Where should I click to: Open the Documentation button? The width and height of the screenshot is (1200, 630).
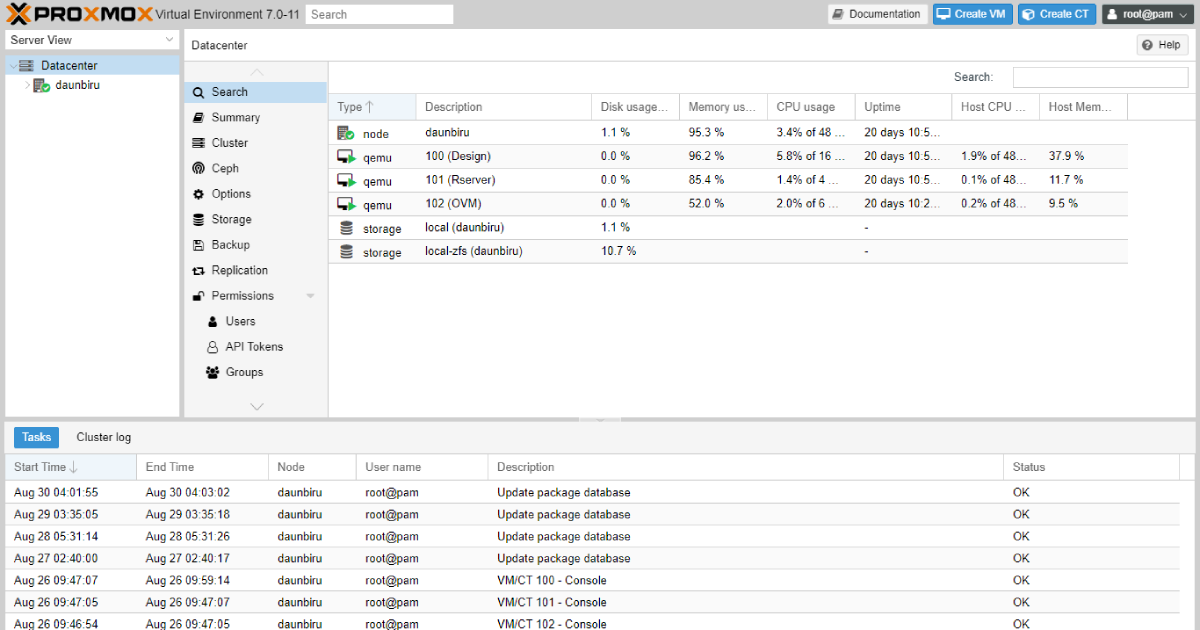[x=876, y=14]
